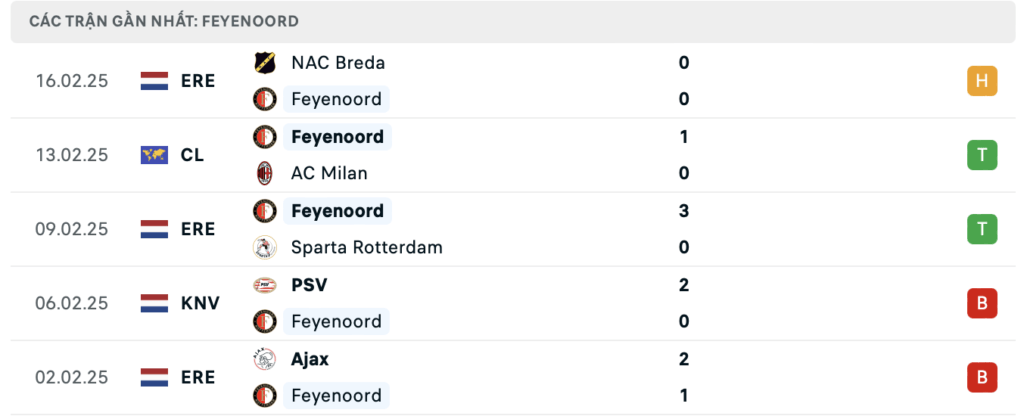Click the Sparta Rotterdam club crest
1024x416 pixels.
265,247
